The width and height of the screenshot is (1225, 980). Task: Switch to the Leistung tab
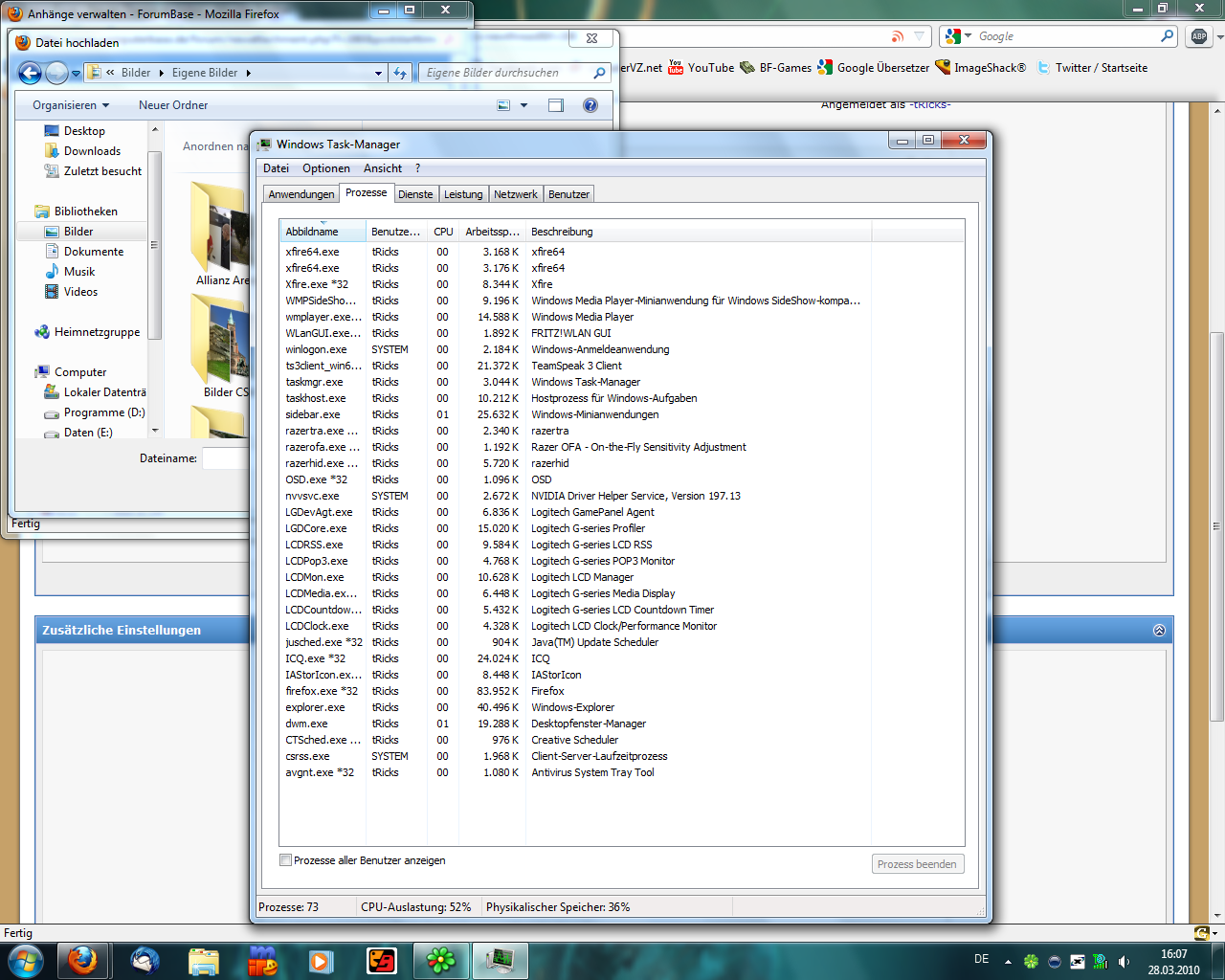click(x=463, y=194)
